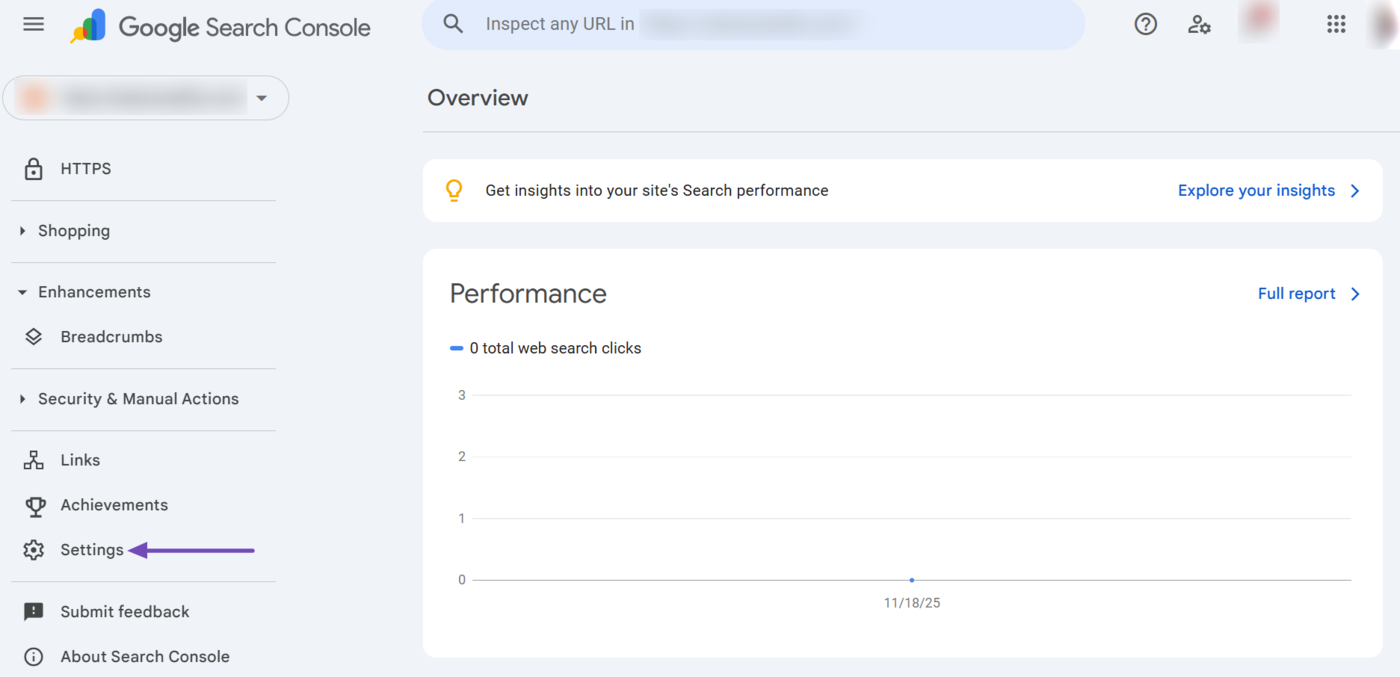Open Links report via links icon

(x=34, y=460)
